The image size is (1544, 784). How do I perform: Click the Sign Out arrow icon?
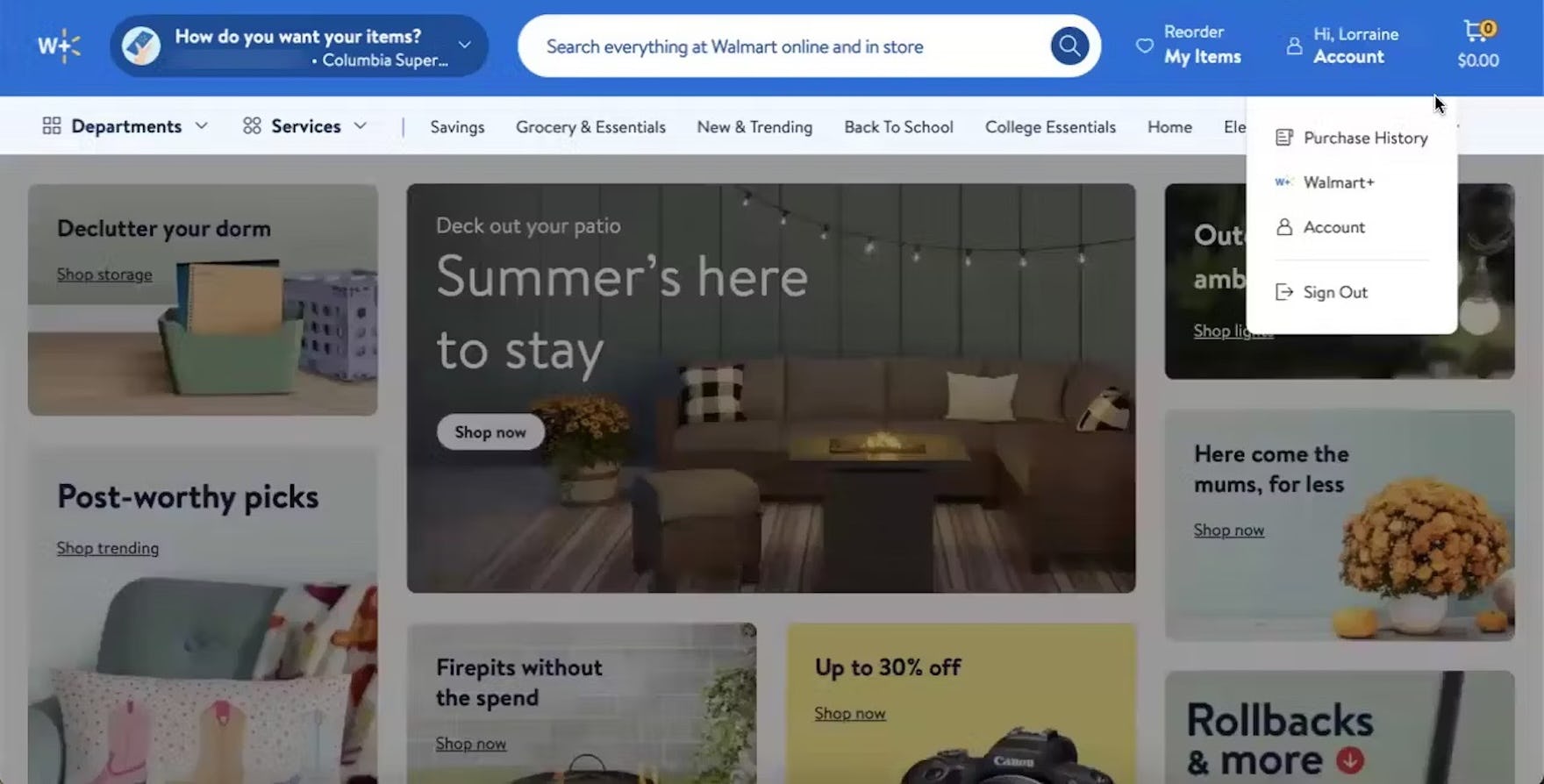point(1284,292)
